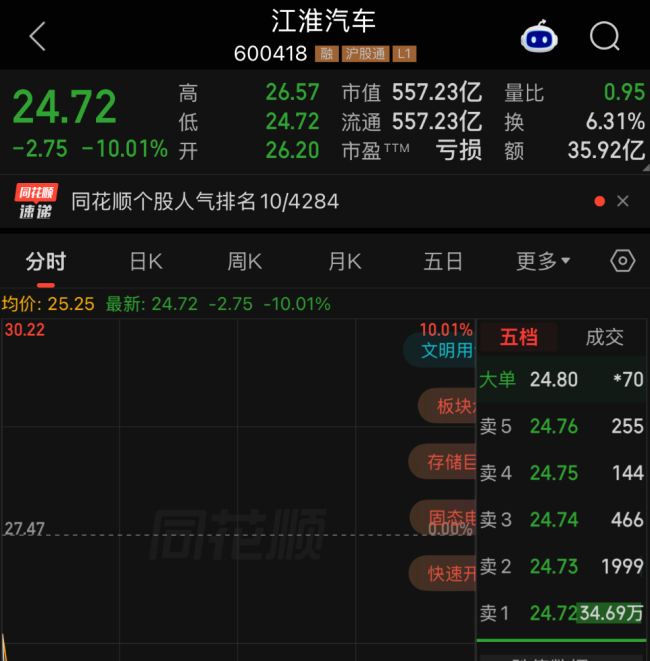Open the 固态 chart tag bubble
Viewport: 650px width, 661px height.
(443, 517)
